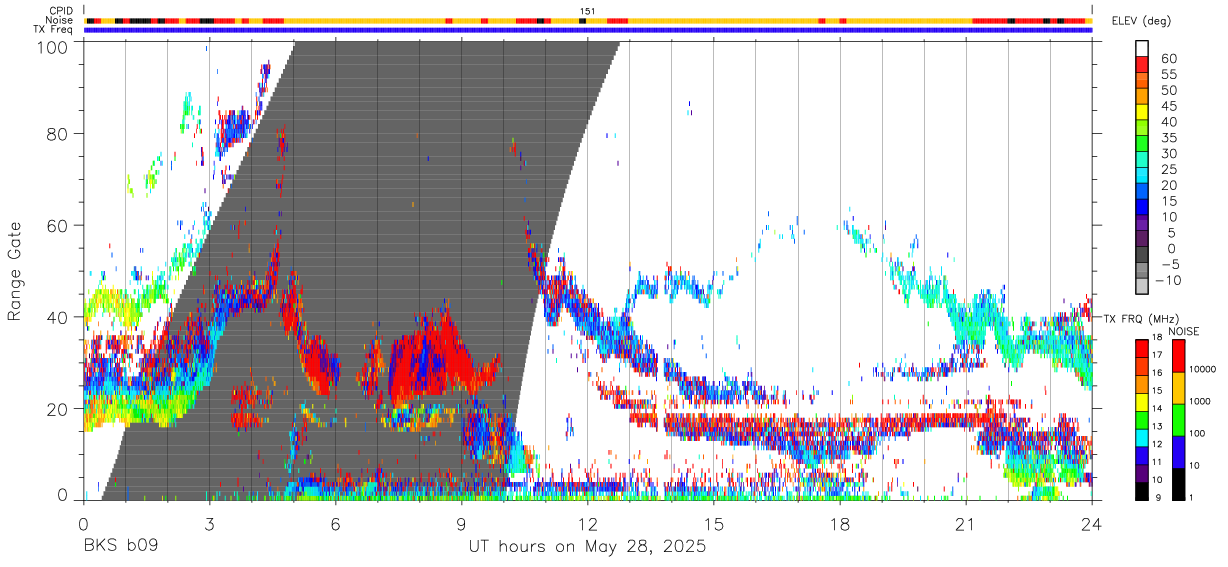The image size is (1228, 567).
Task: Select the 'UT hours on May 28, 2025' label
Action: coord(588,548)
